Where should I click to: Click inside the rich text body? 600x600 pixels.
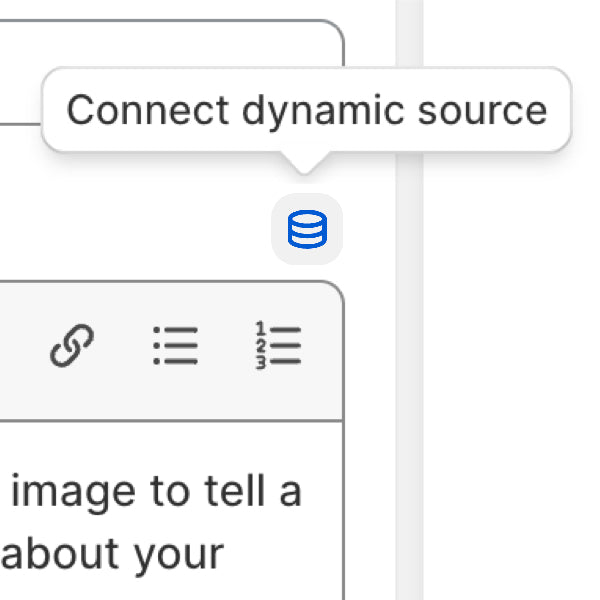coord(150,520)
